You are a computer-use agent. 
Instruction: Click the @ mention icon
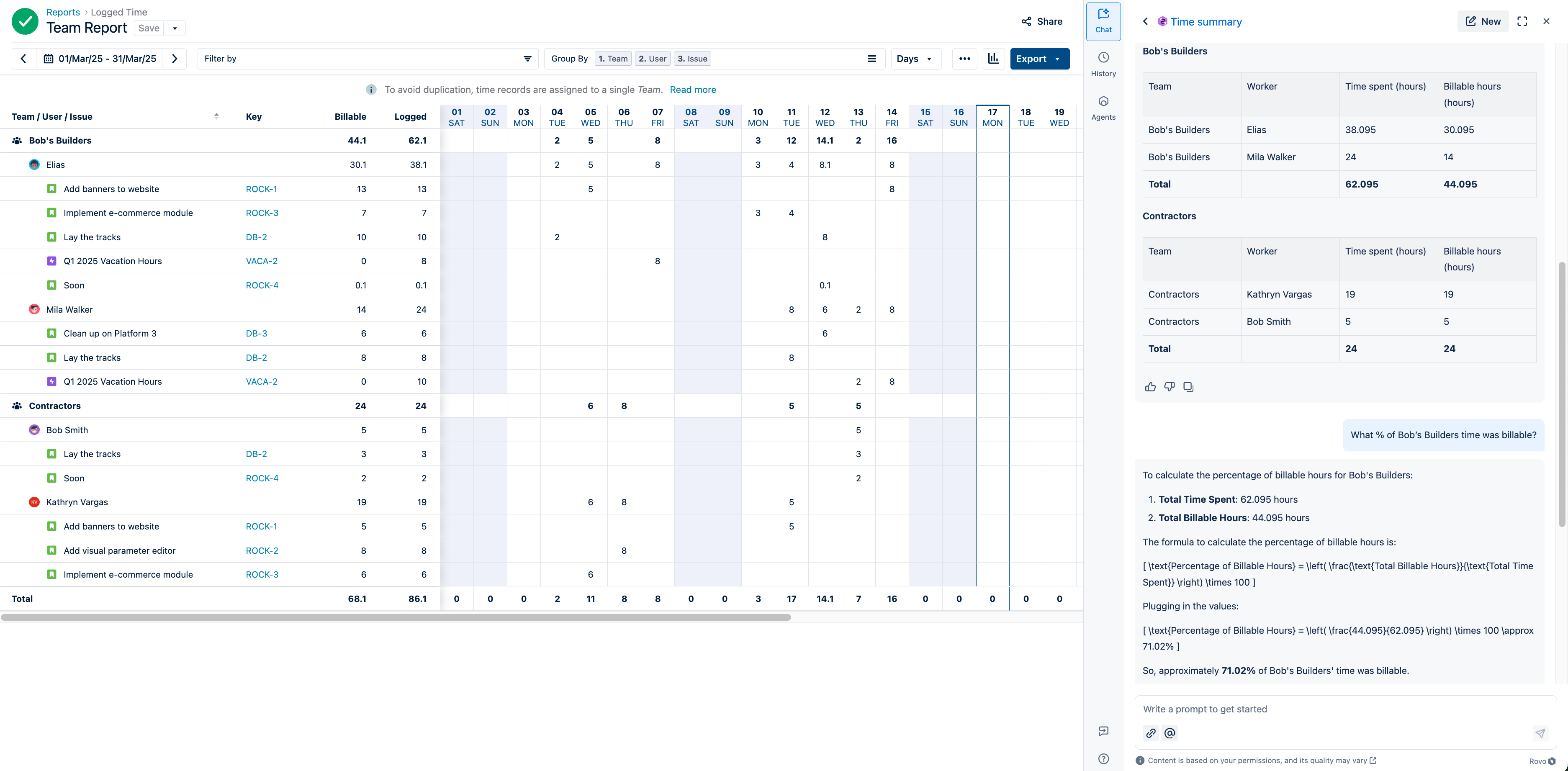pos(1170,732)
